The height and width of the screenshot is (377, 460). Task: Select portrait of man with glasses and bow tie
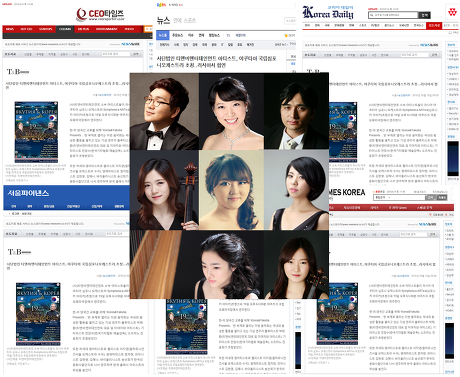(x=164, y=111)
